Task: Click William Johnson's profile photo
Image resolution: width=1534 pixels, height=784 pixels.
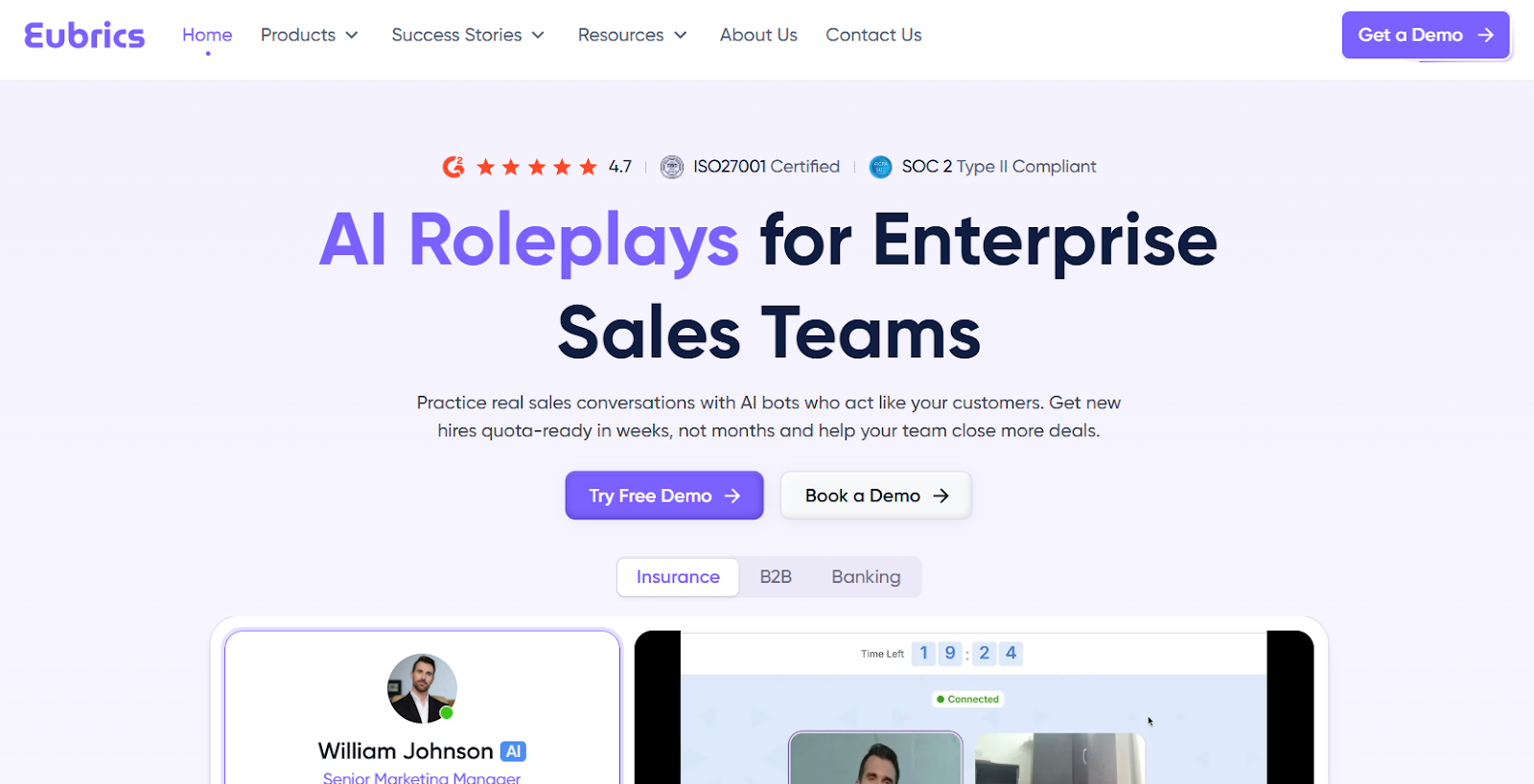Action: click(x=422, y=689)
